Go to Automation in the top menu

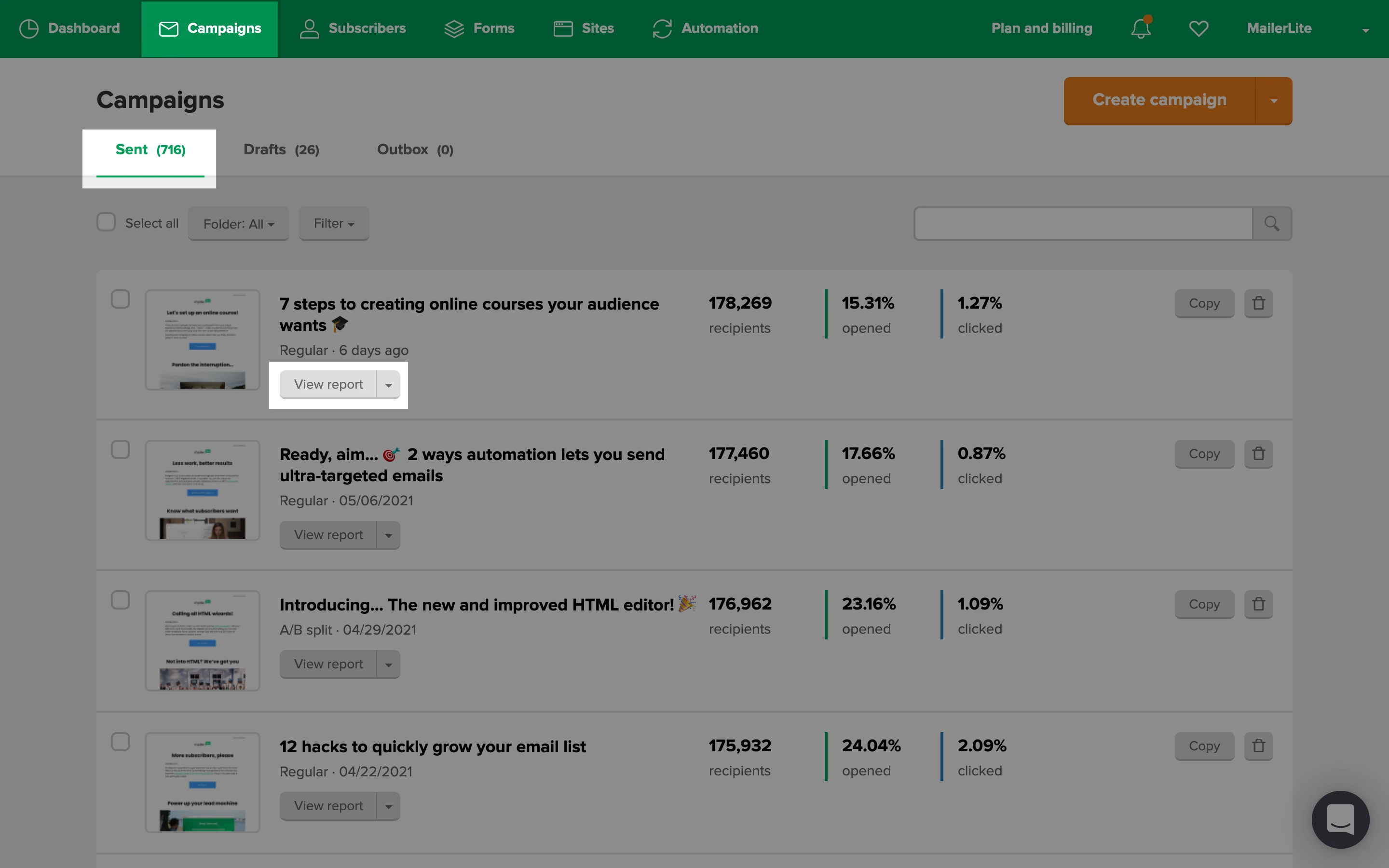point(706,28)
